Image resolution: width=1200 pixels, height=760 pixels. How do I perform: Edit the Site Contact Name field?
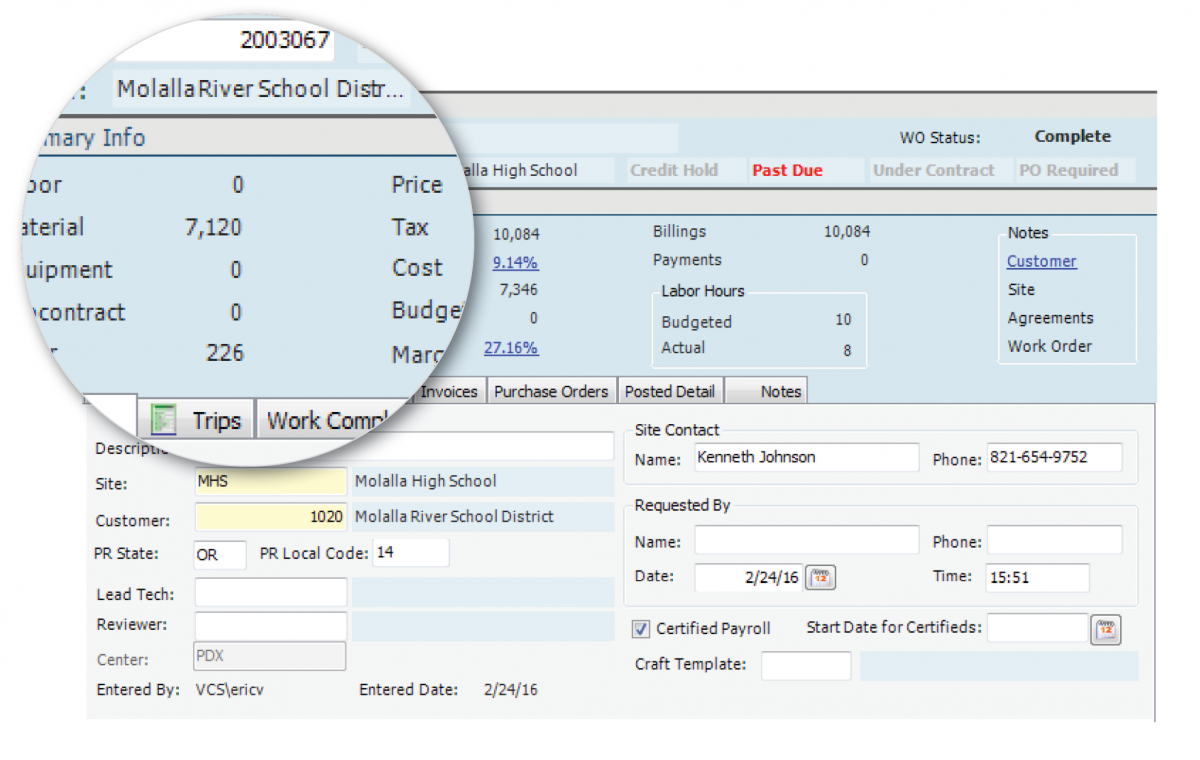pyautogui.click(x=806, y=458)
